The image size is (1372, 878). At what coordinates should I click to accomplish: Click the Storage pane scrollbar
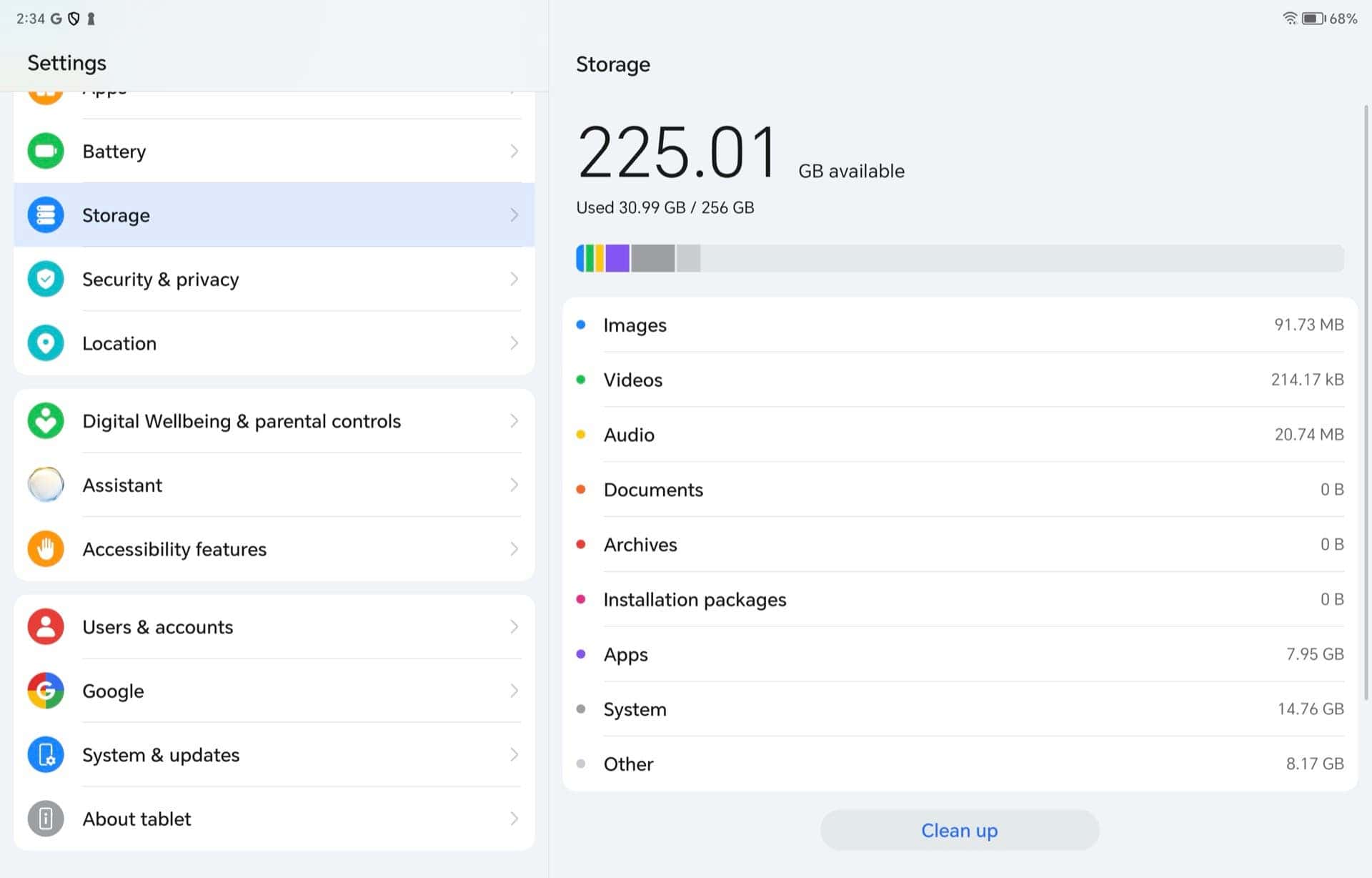1366,402
